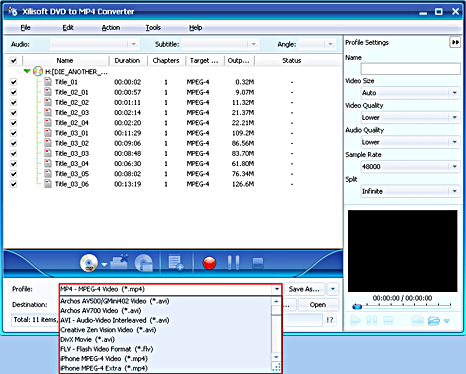Uncheck the Title_02_02 checkbox

13,102
